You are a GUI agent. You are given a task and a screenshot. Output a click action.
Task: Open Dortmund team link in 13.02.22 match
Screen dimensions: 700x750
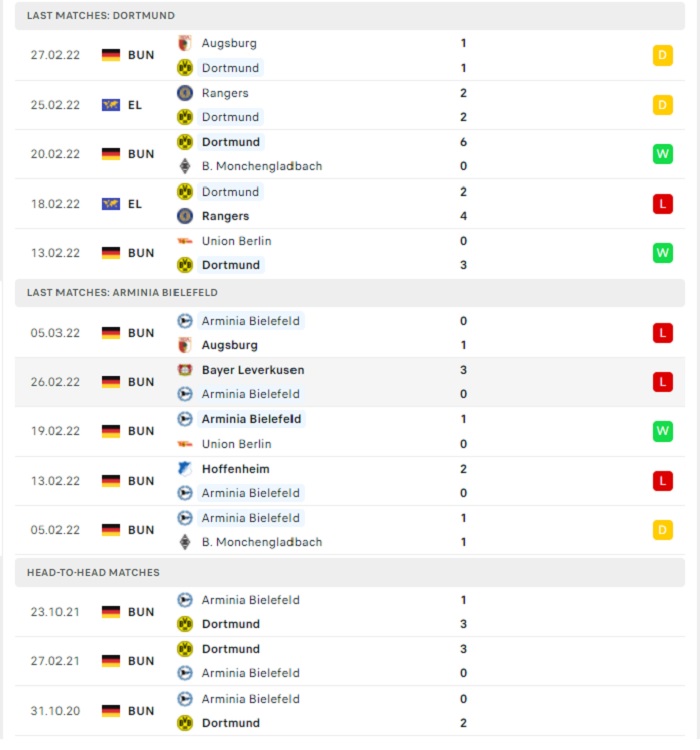(231, 265)
